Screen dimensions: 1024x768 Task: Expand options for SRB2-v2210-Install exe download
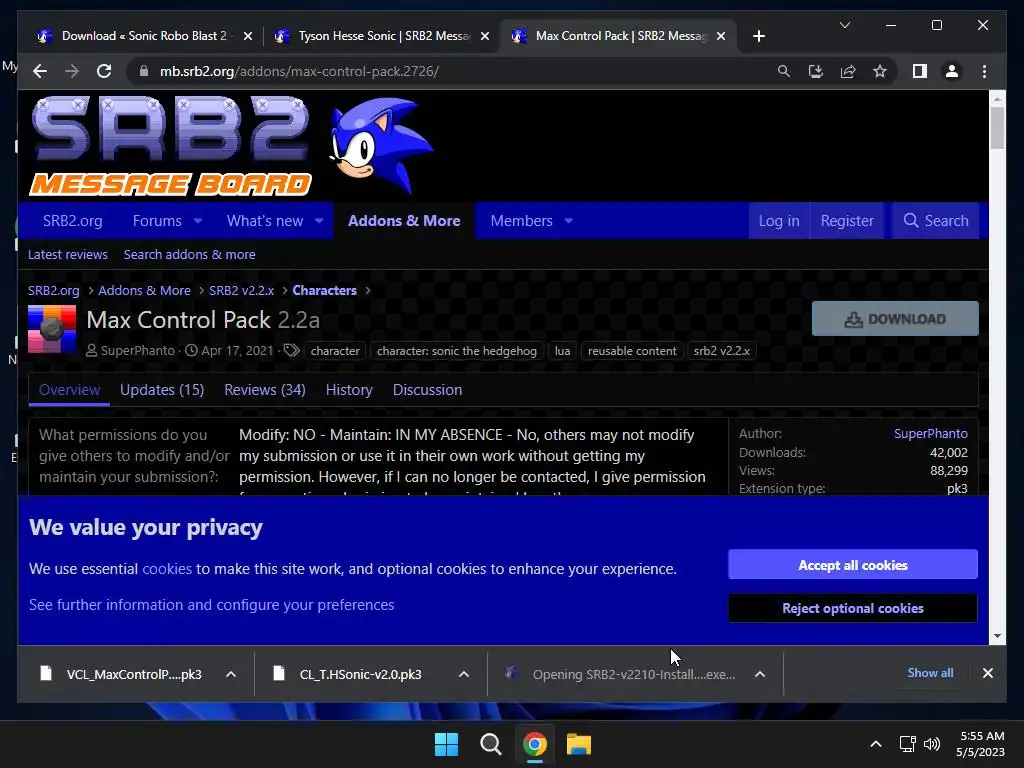coord(760,674)
